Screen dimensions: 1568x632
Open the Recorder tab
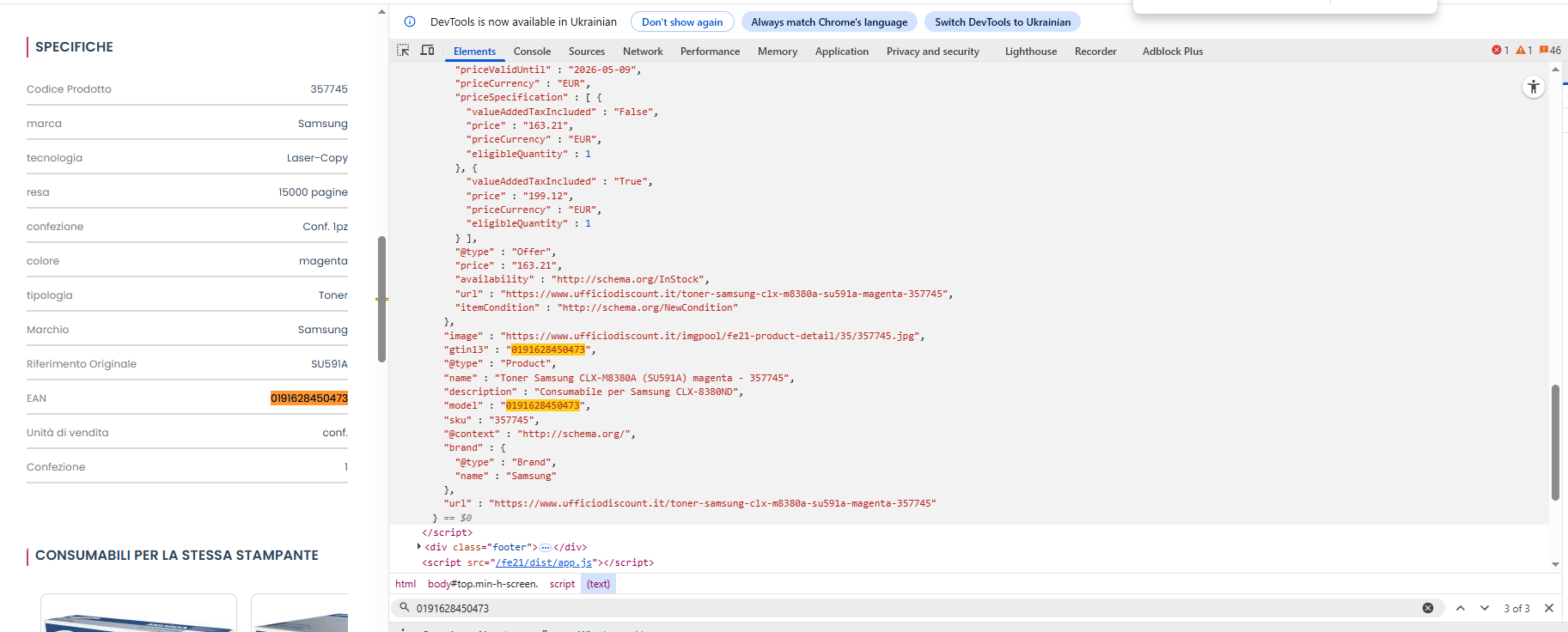(1095, 52)
